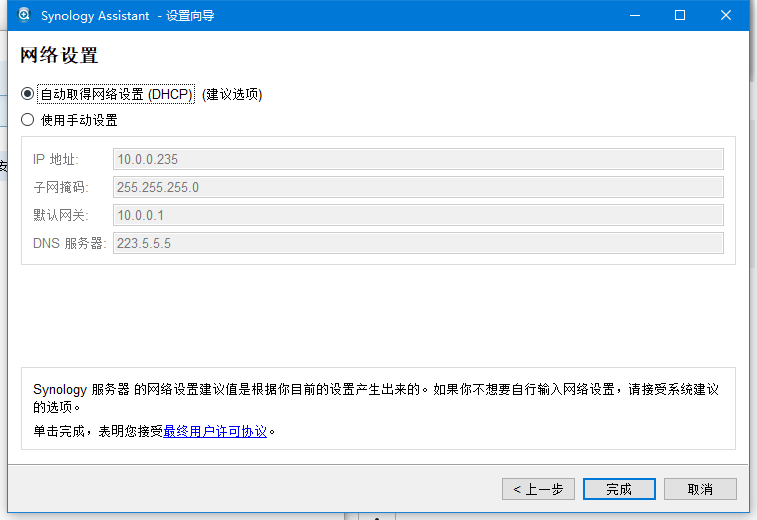Cancel the wizard with 取消 button

point(700,489)
